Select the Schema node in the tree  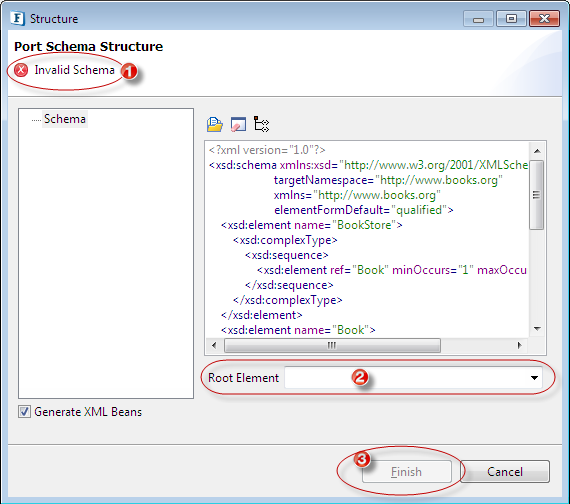pos(65,119)
